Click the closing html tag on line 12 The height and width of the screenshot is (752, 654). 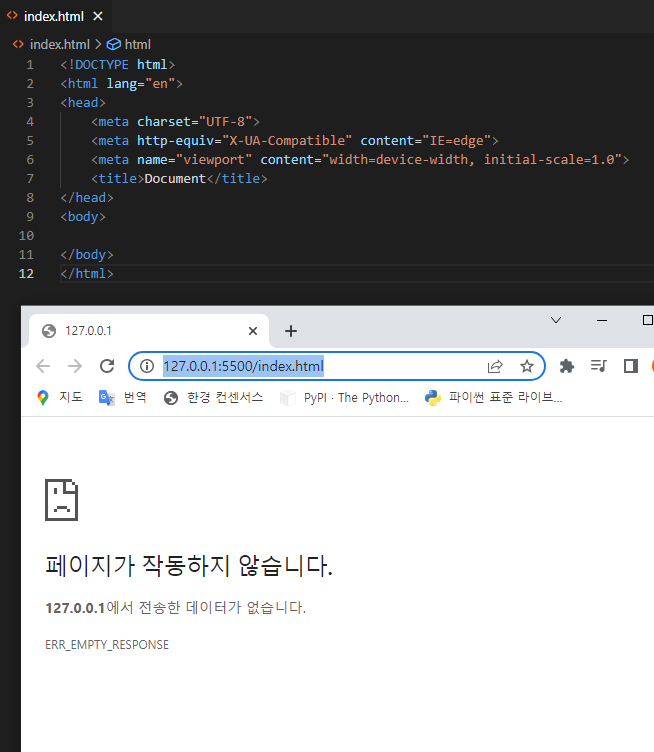click(87, 274)
